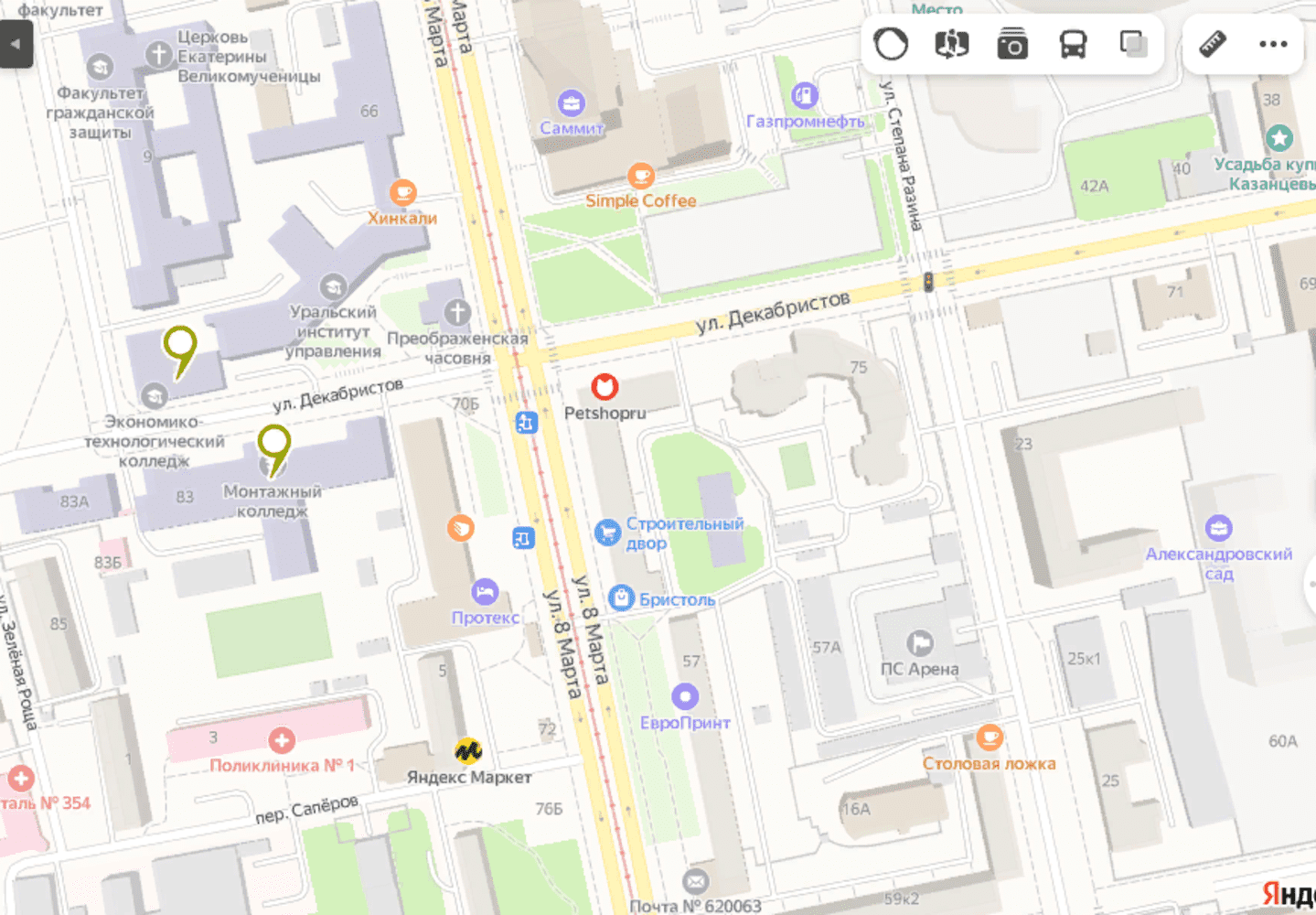
Task: Click building number 23
Action: click(x=1023, y=444)
